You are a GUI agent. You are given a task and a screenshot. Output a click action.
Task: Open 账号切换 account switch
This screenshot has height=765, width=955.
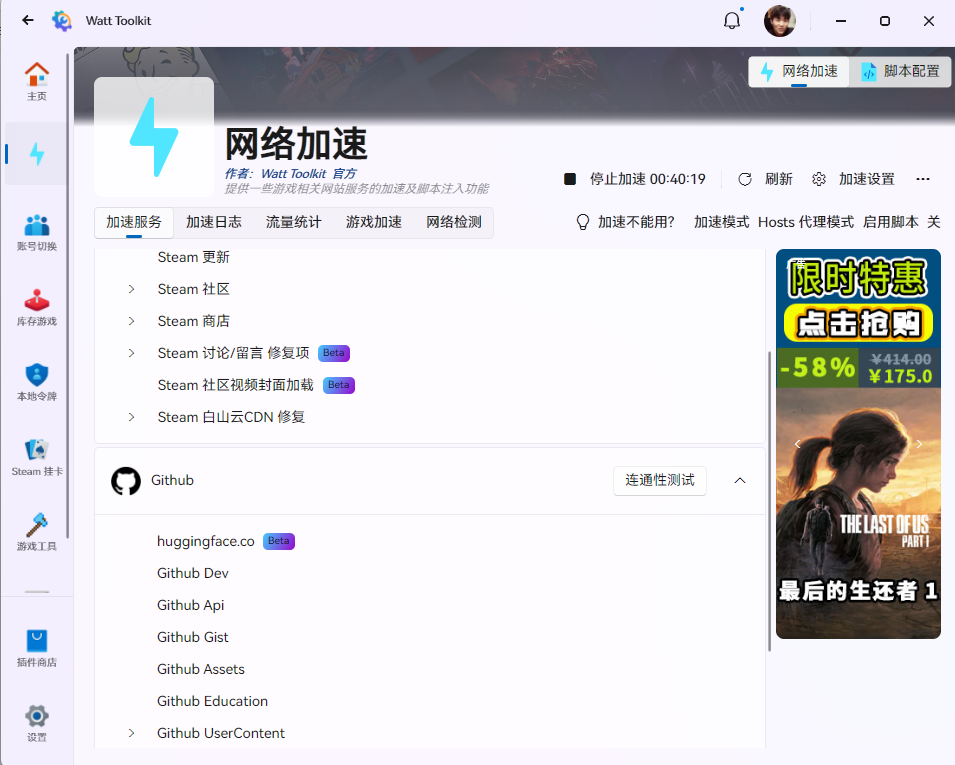point(37,233)
